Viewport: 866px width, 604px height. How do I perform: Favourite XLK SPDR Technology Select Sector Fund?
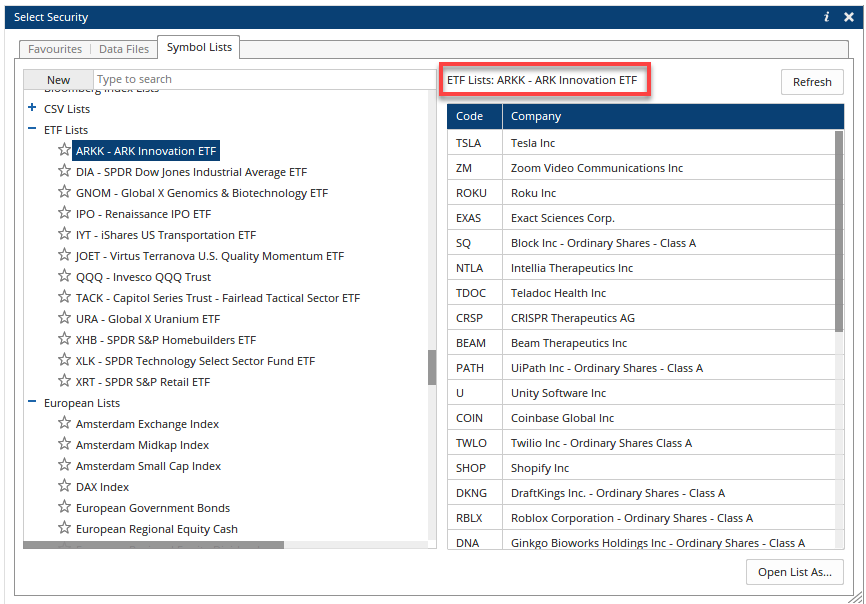coord(64,359)
